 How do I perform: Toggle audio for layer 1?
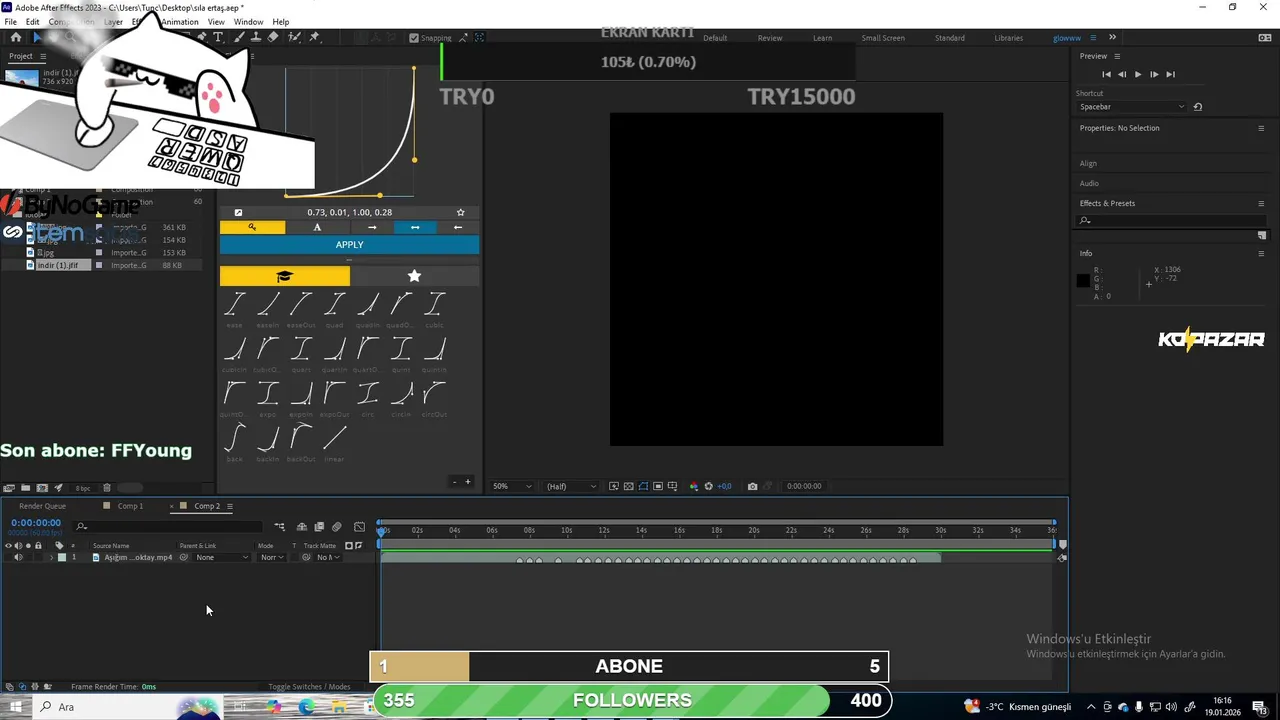[18, 557]
